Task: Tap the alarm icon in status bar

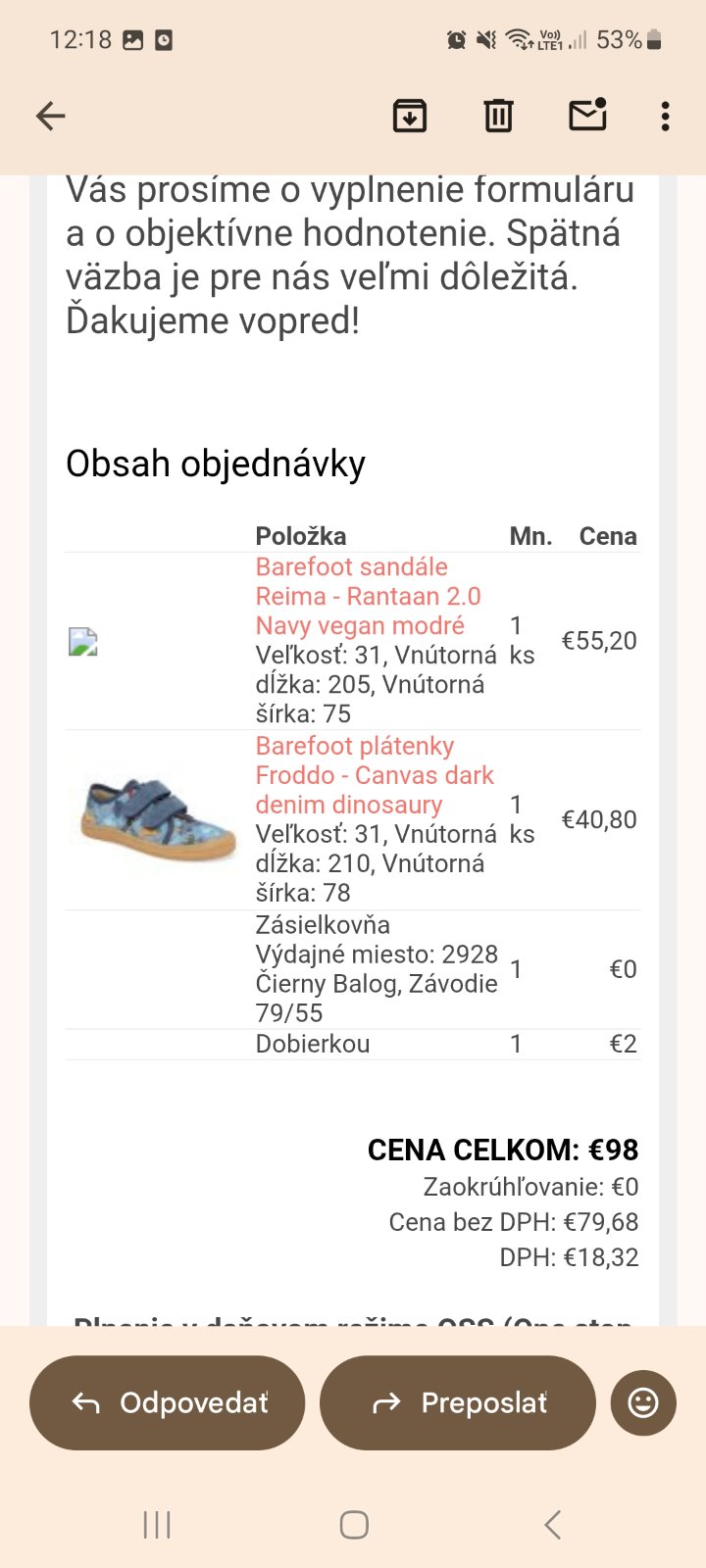Action: (x=457, y=40)
